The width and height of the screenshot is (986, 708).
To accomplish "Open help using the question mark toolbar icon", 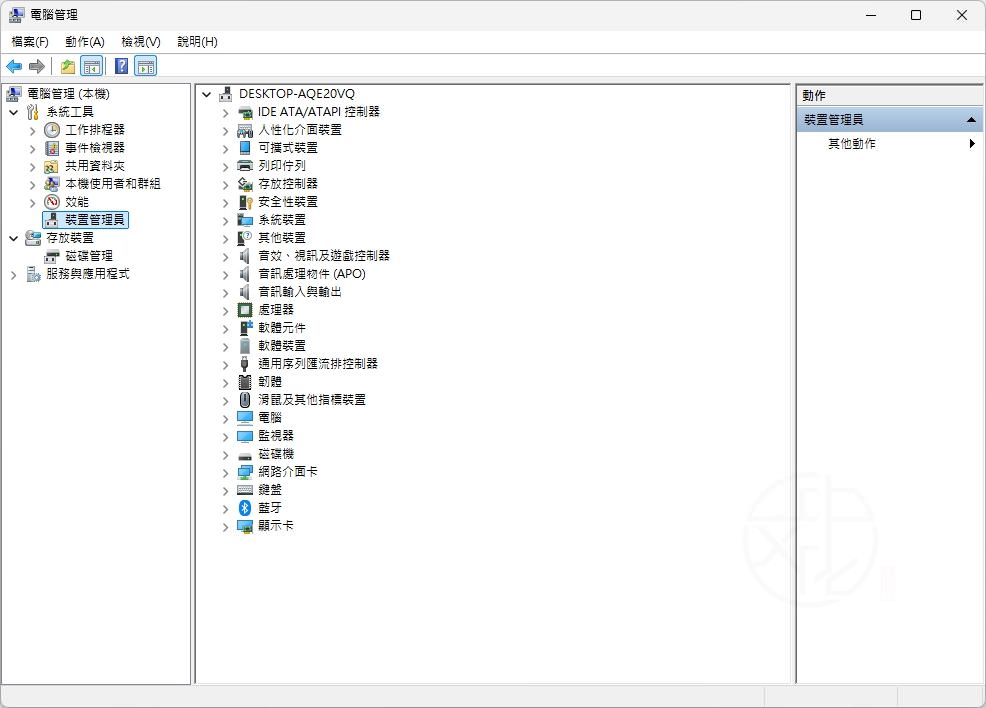I will click(122, 66).
